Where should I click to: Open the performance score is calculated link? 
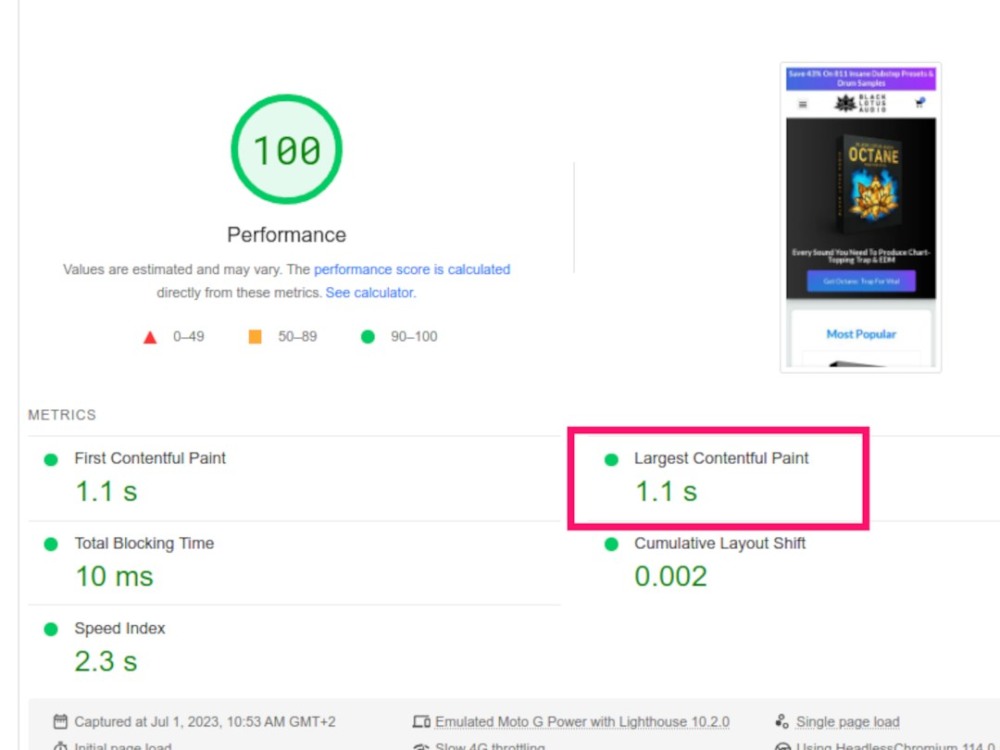(412, 269)
